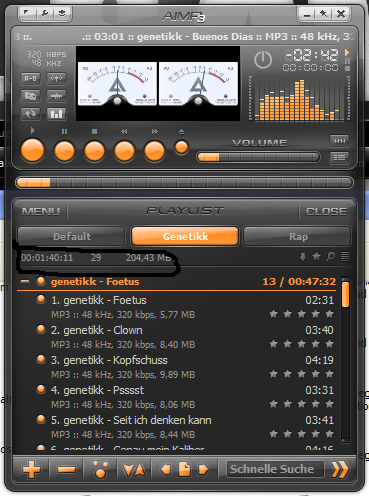Sort the playlist with VA button
Viewport: 369px width, 496px height.
click(x=134, y=469)
